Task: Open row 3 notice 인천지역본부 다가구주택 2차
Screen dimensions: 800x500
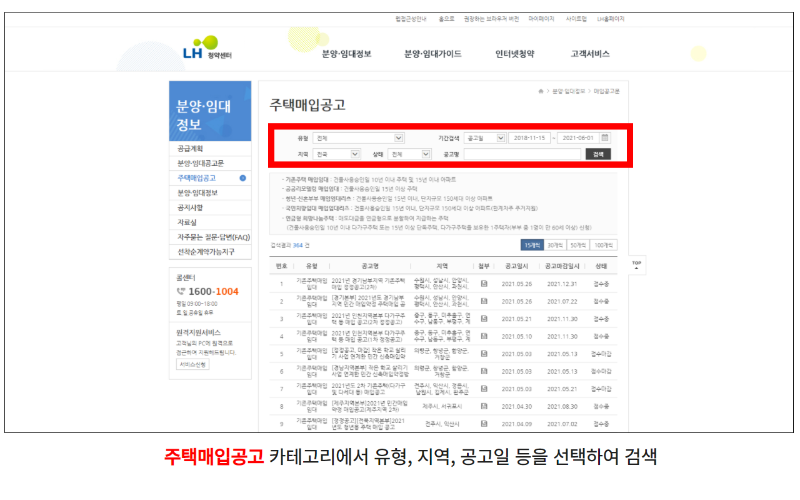Action: pyautogui.click(x=369, y=318)
